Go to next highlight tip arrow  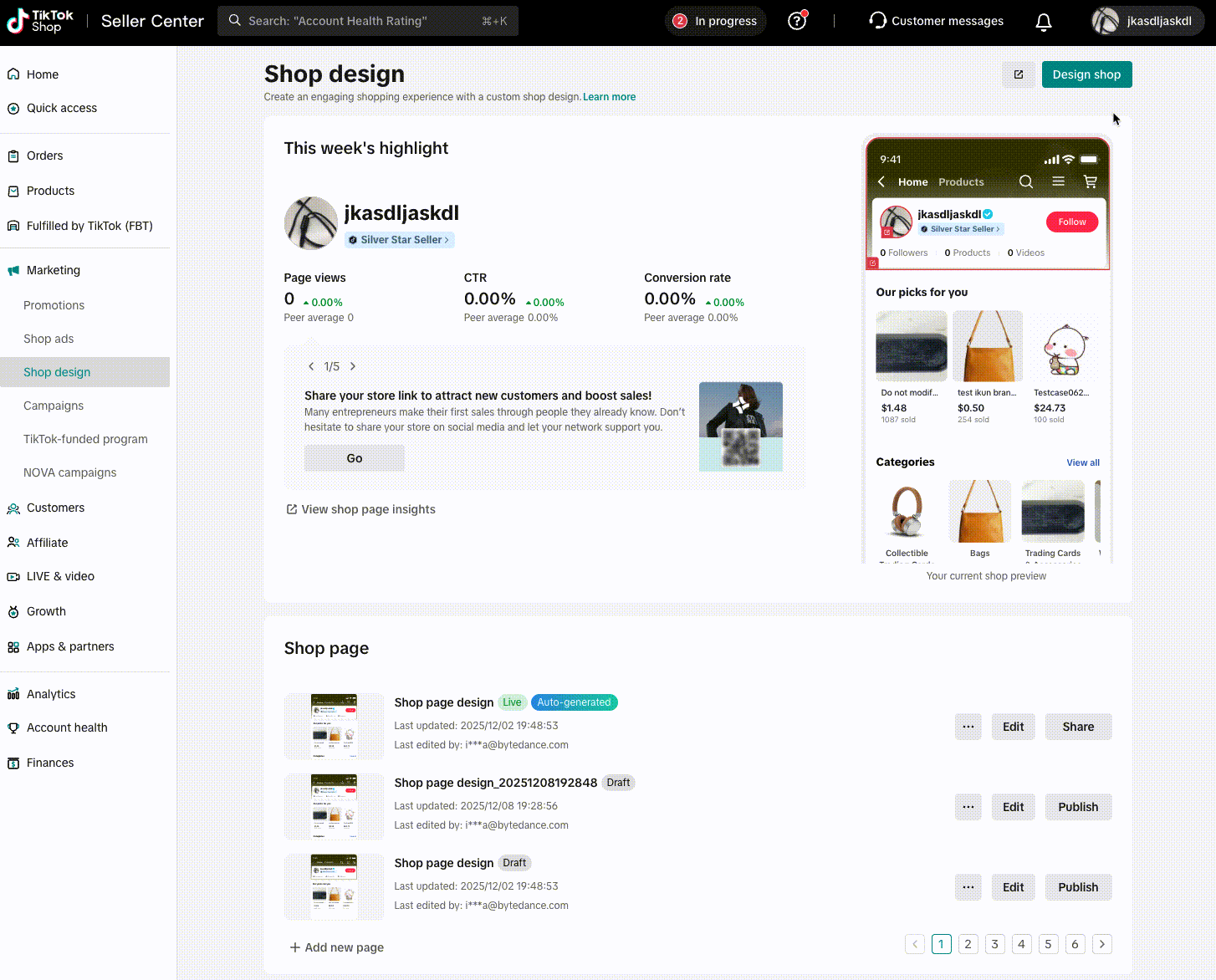(x=353, y=366)
